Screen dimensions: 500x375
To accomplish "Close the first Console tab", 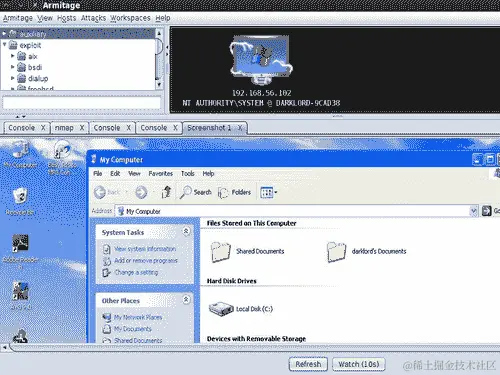I will [43, 128].
